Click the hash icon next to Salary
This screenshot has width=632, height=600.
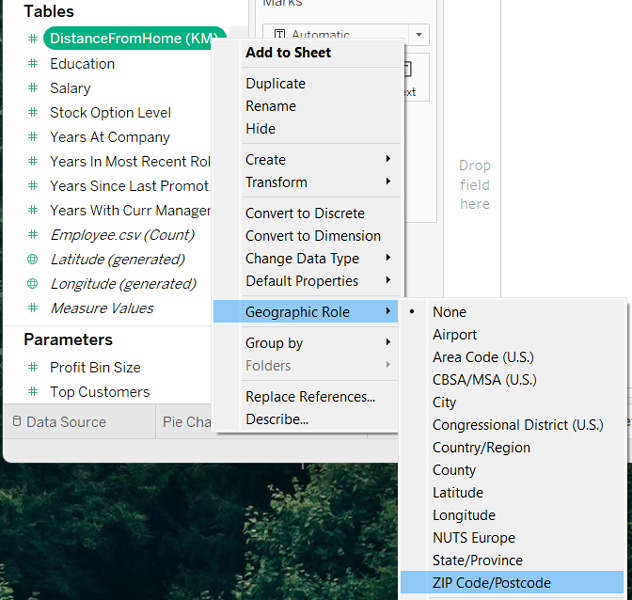(x=32, y=89)
